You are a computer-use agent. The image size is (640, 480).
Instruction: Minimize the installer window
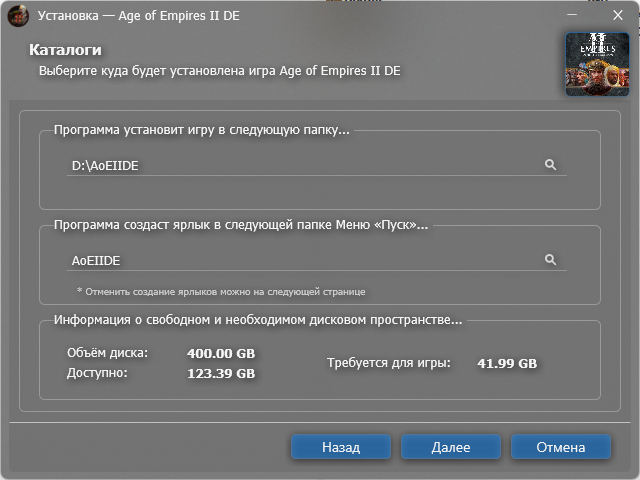573,16
